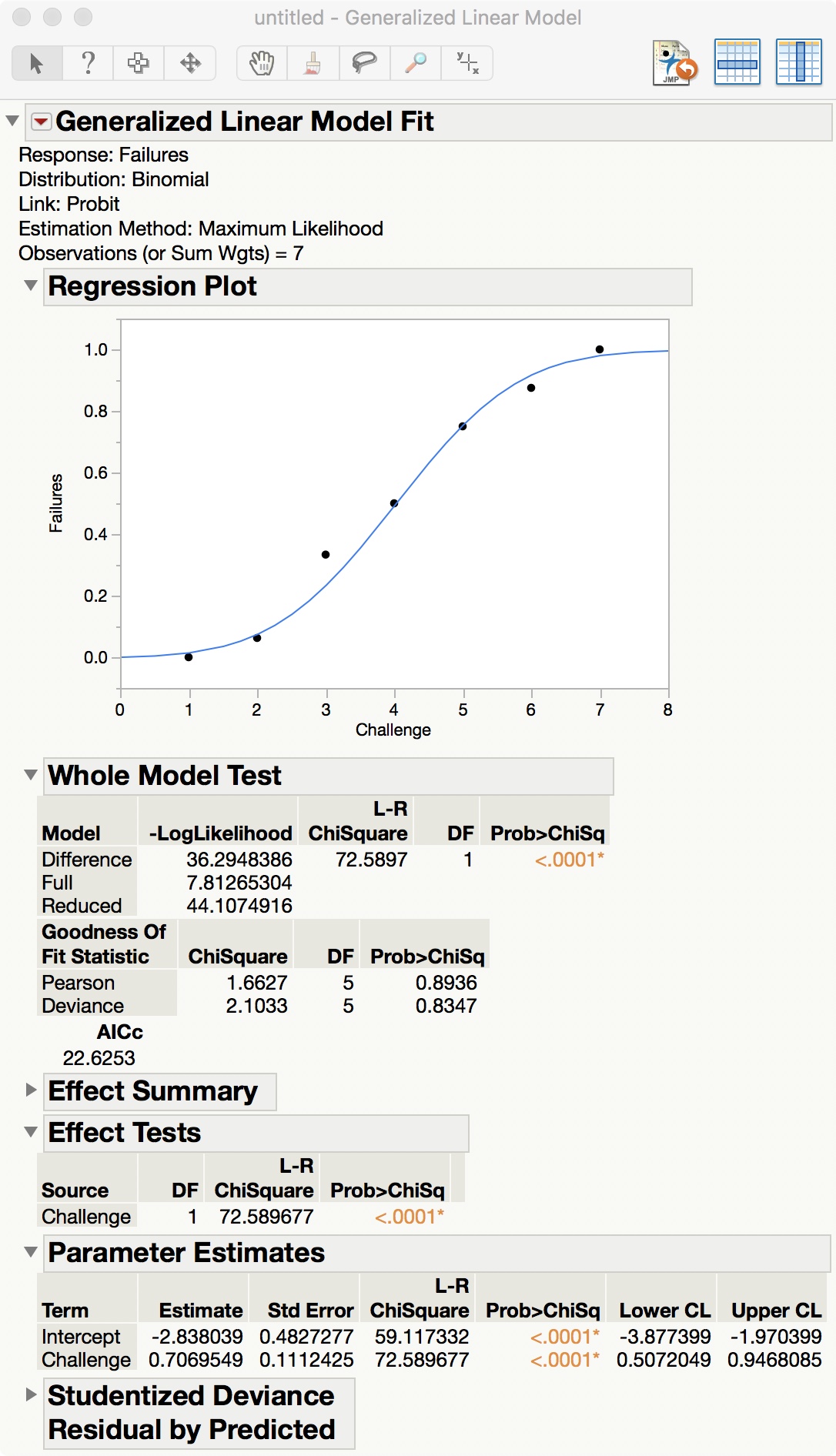Collapse the Regression Plot section
This screenshot has width=836, height=1456.
pyautogui.click(x=31, y=286)
